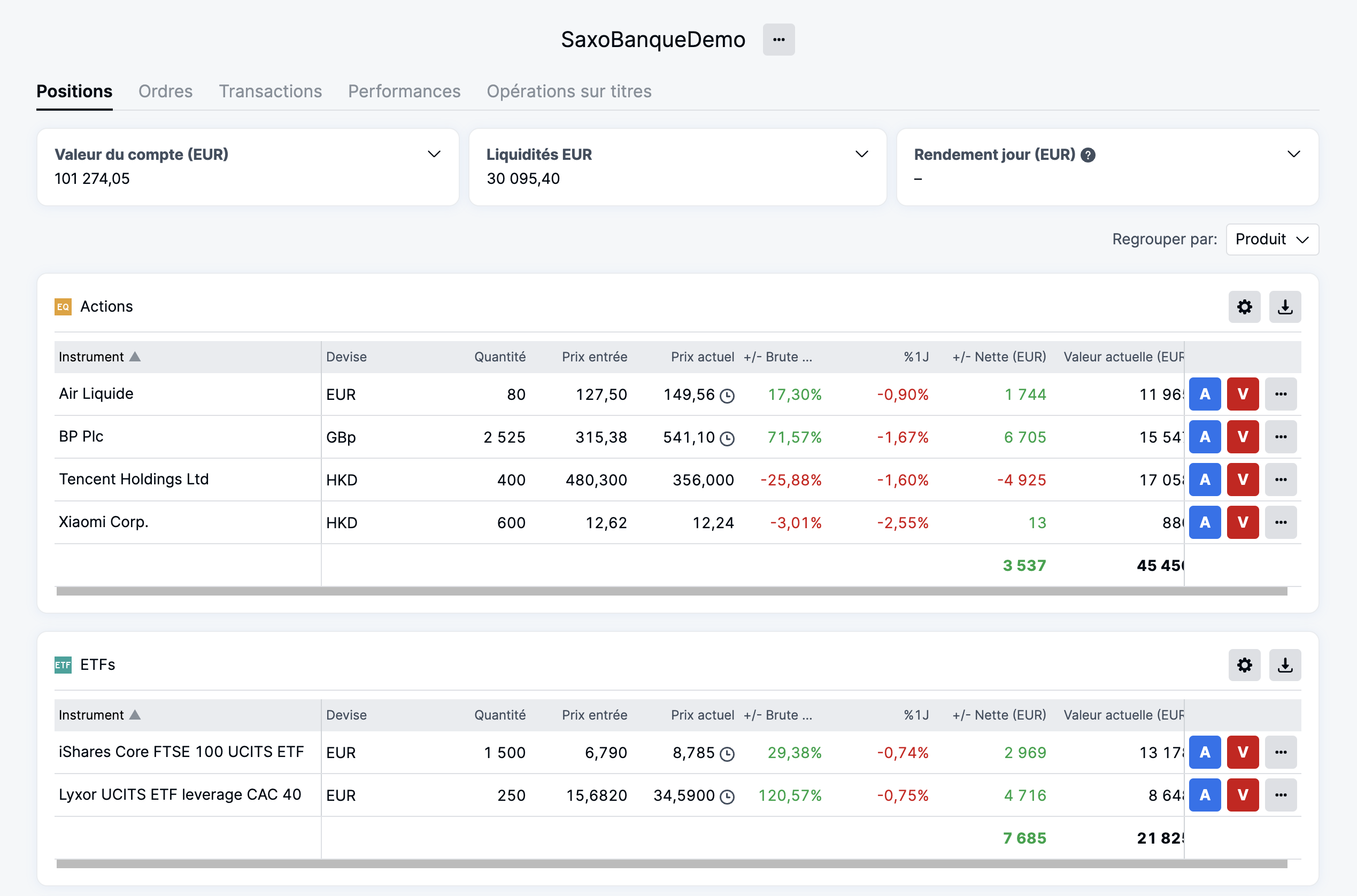Open the Actions table settings gear

(x=1244, y=307)
